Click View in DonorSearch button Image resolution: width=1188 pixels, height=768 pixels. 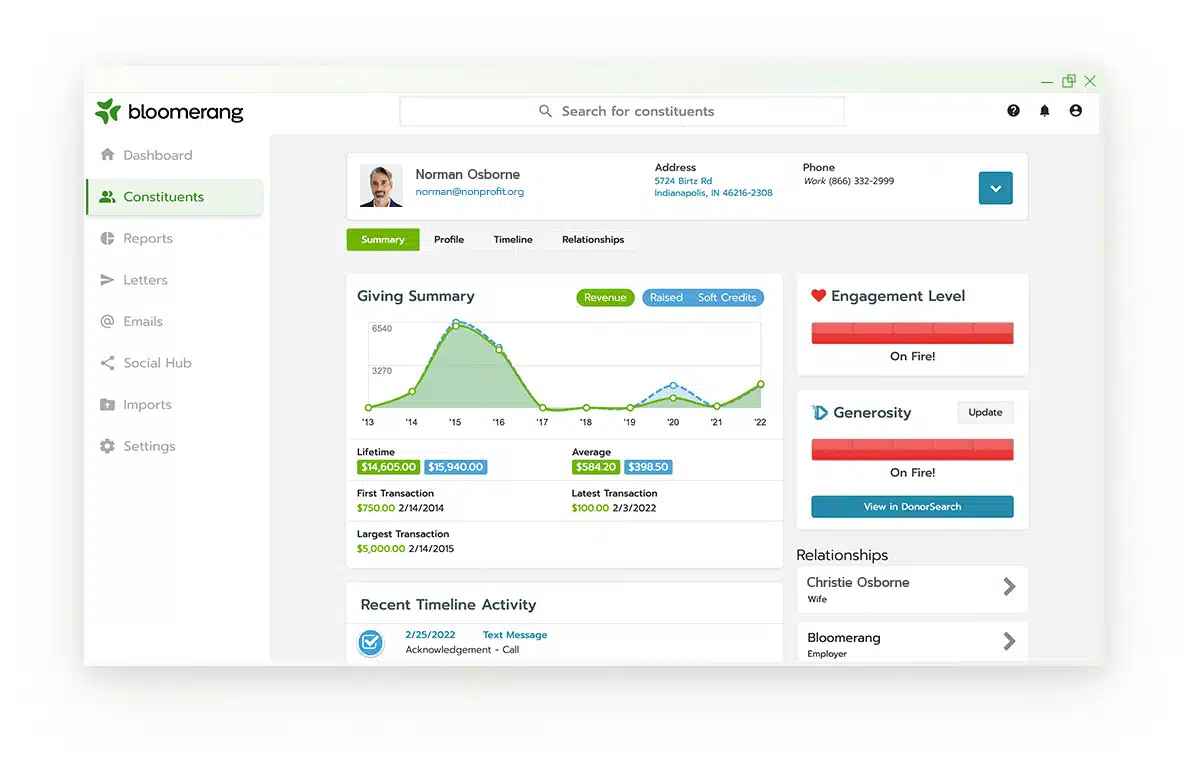(x=912, y=507)
